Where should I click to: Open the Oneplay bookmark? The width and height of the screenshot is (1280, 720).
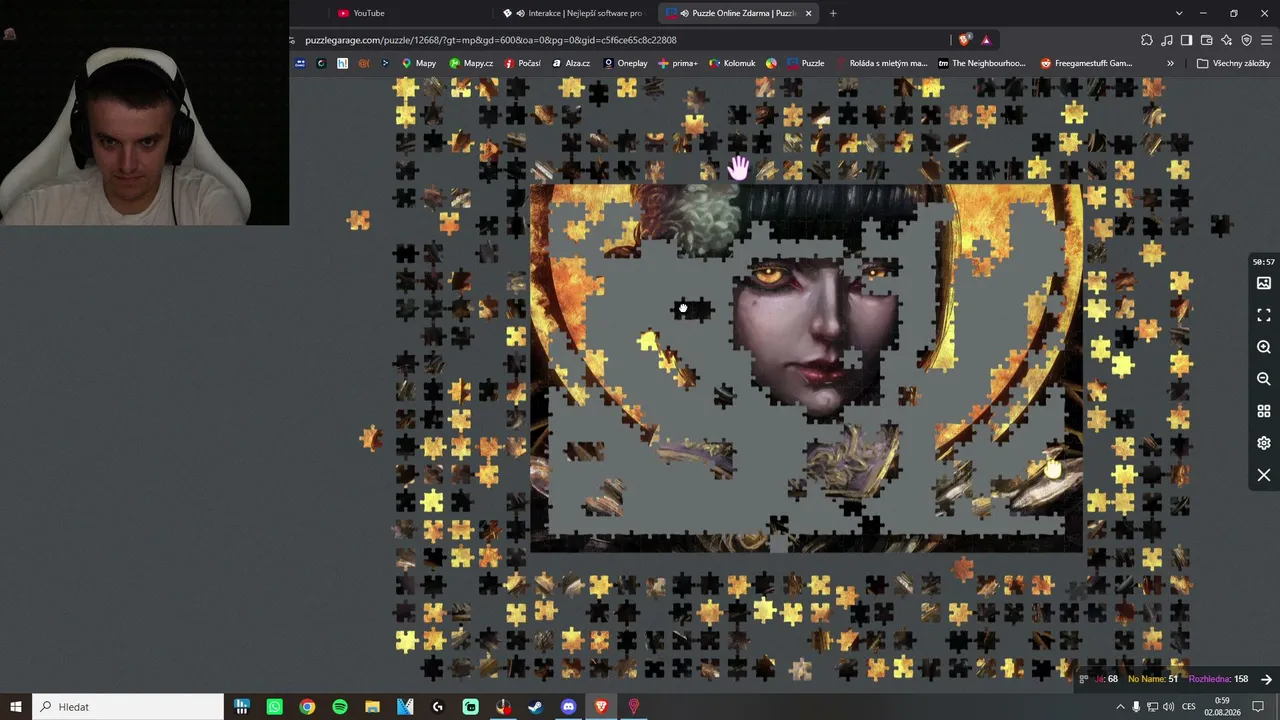[625, 63]
